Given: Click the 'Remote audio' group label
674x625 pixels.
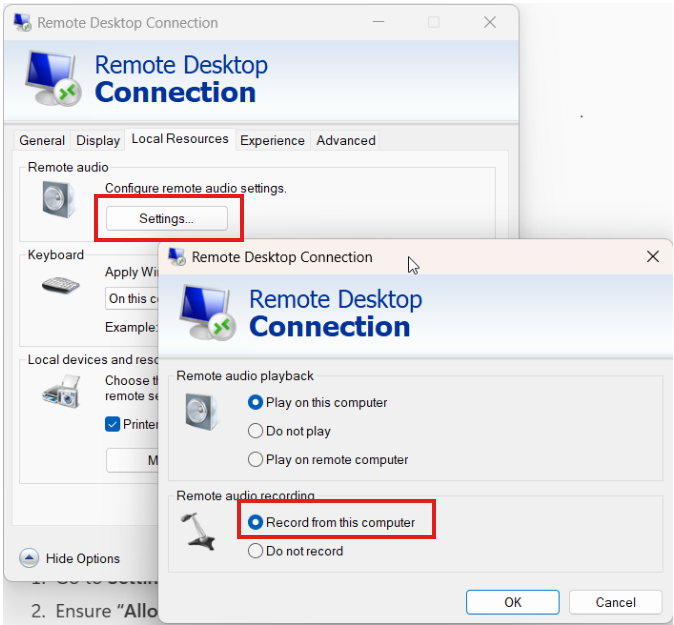Looking at the screenshot, I should coord(68,167).
